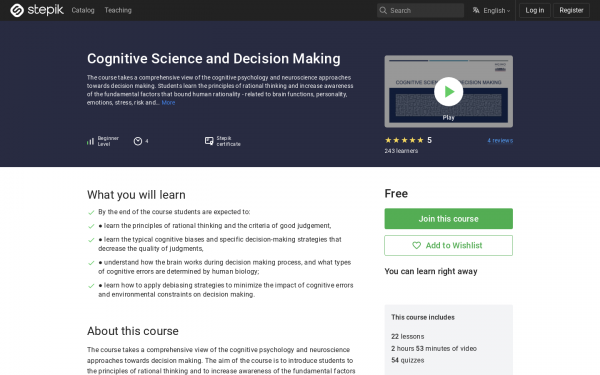The height and width of the screenshot is (375, 600).
Task: Expand description with More link
Action: click(x=168, y=103)
